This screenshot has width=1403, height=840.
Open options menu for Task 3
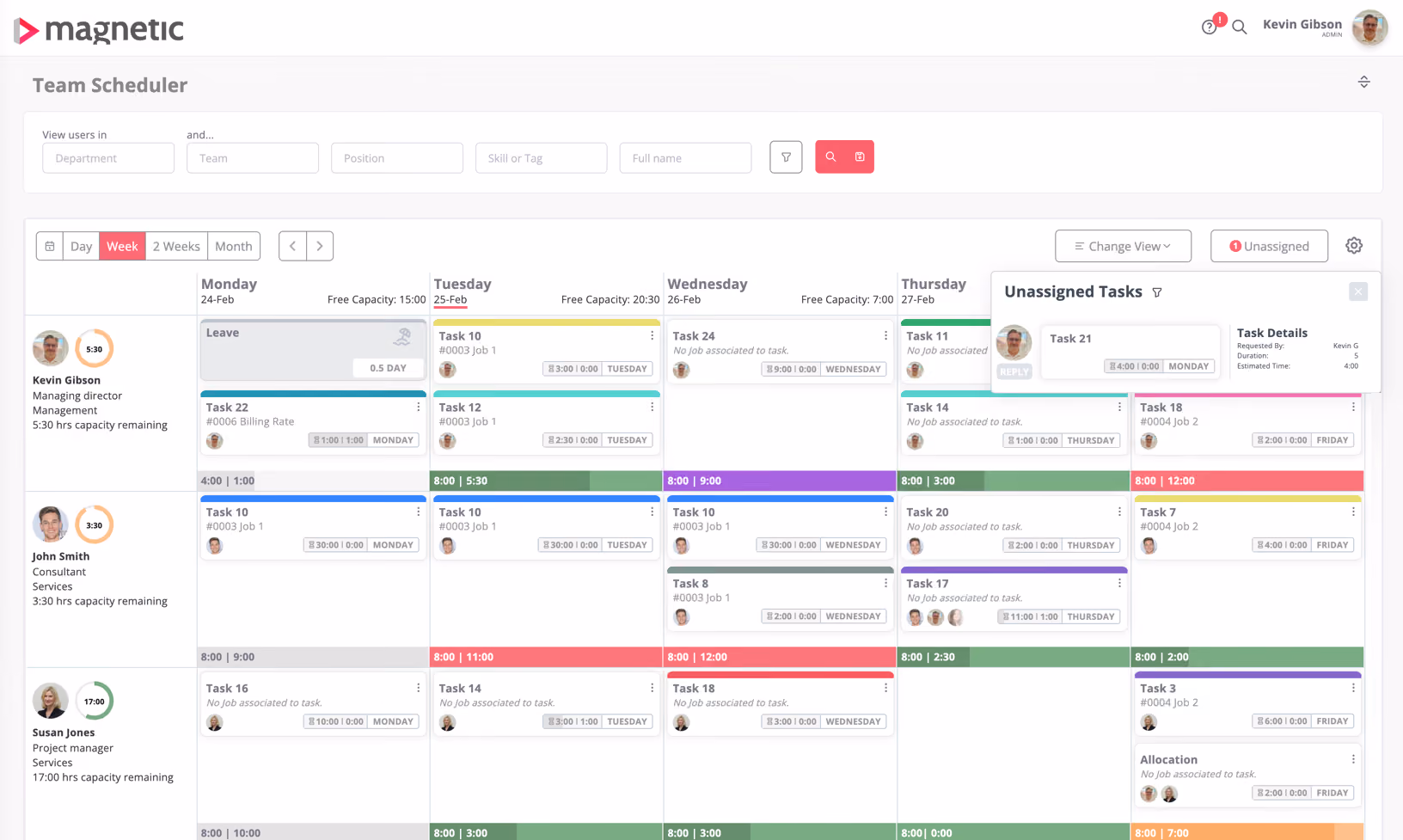[1354, 689]
